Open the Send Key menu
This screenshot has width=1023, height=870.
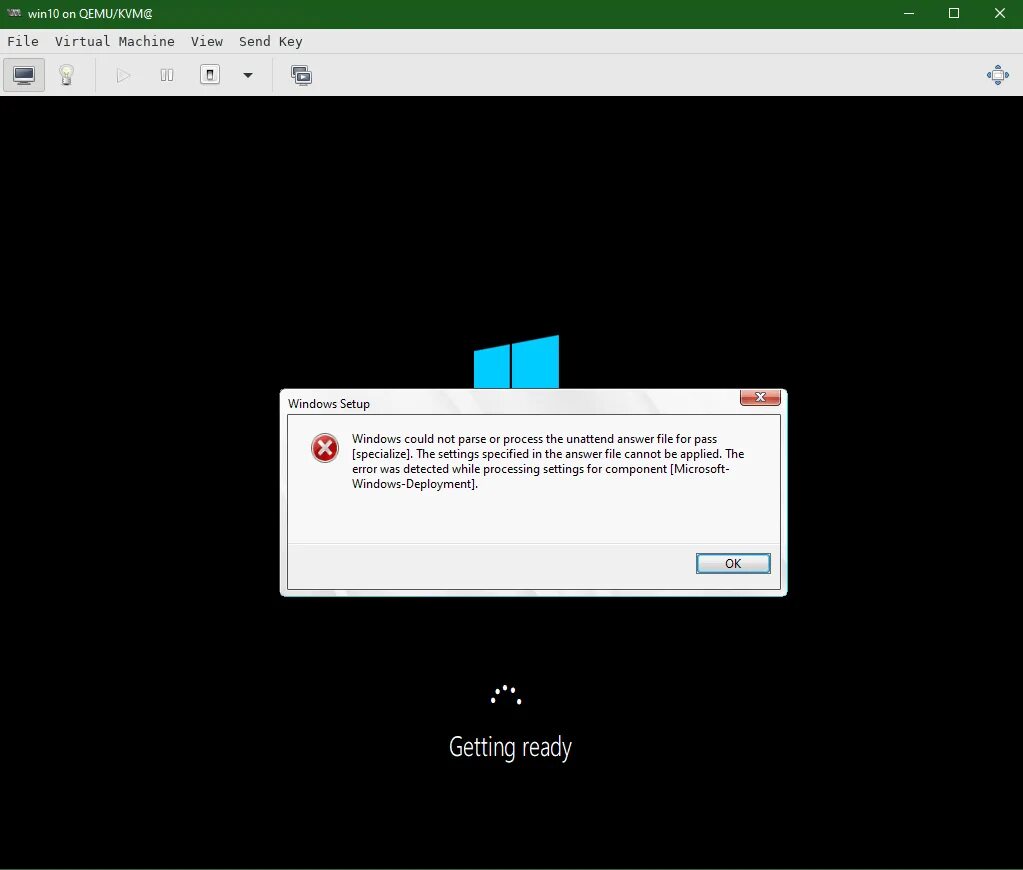[x=271, y=41]
